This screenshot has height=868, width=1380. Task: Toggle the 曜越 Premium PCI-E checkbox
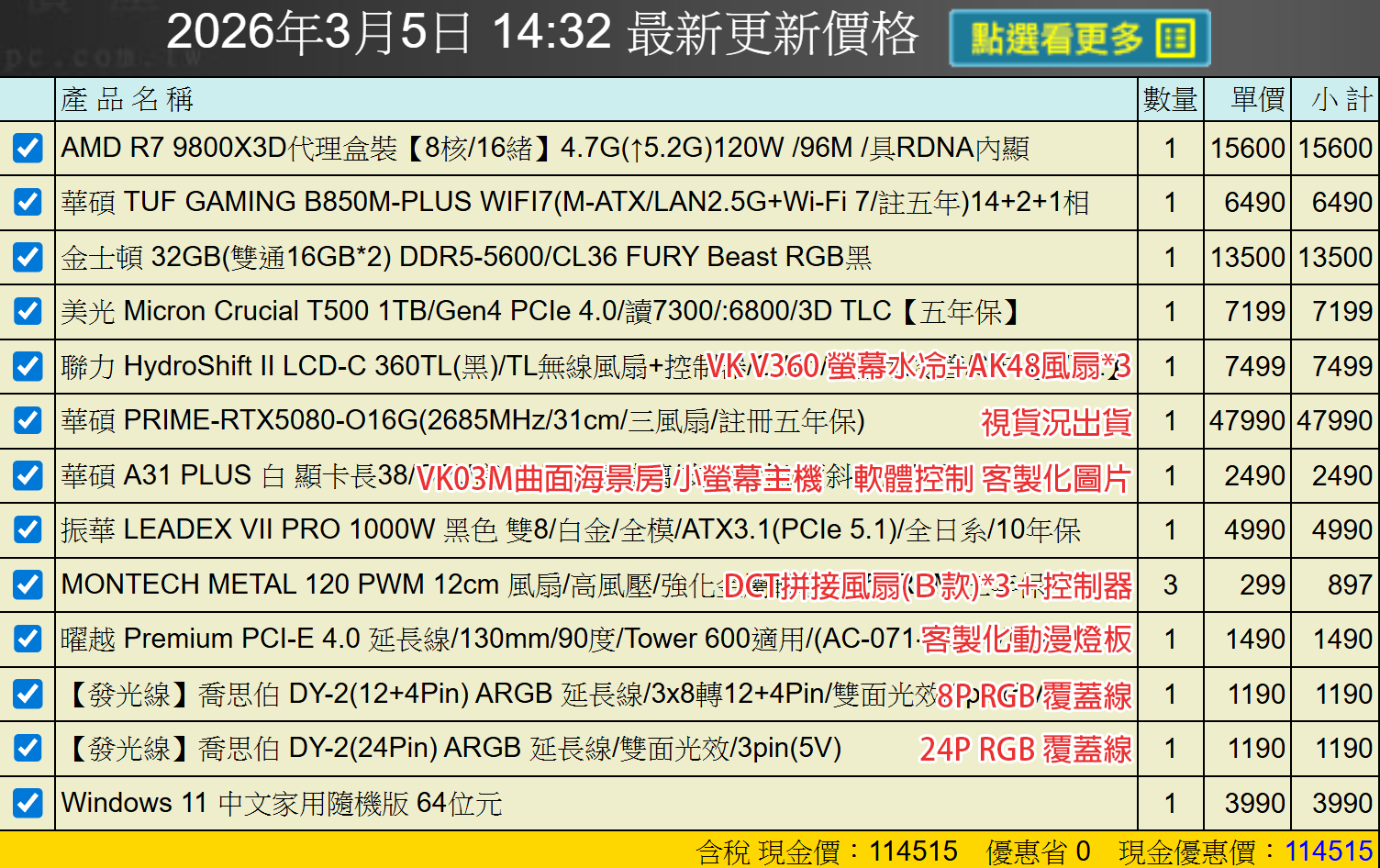click(28, 639)
